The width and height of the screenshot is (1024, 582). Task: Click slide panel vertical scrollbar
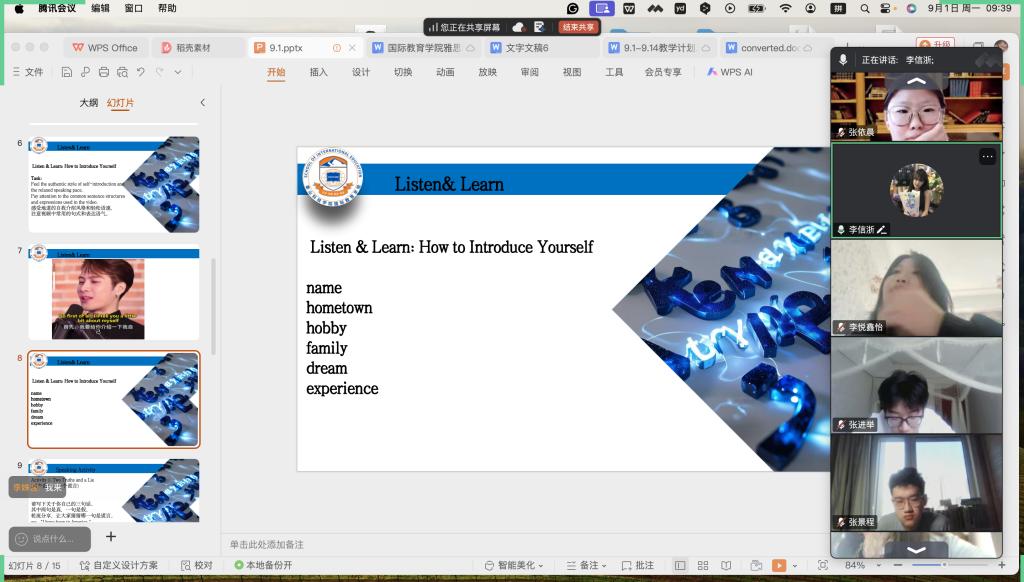point(214,307)
